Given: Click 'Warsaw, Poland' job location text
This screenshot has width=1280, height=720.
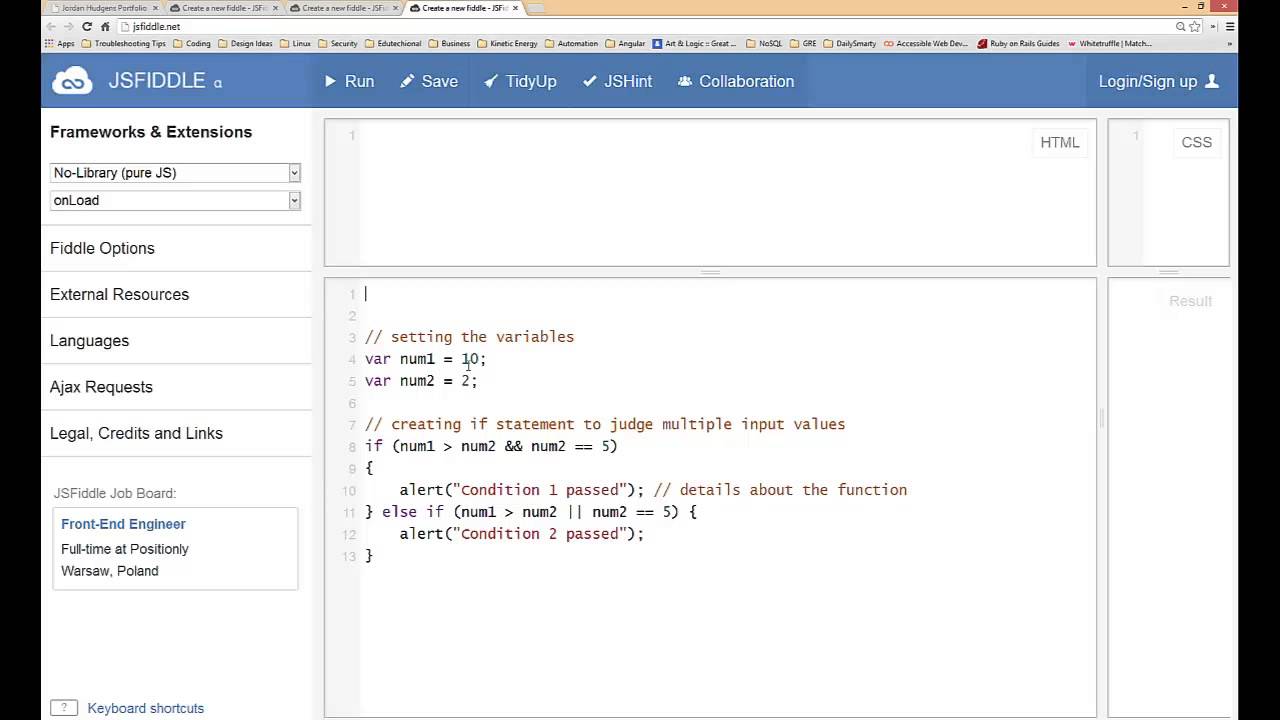Looking at the screenshot, I should click(x=110, y=571).
